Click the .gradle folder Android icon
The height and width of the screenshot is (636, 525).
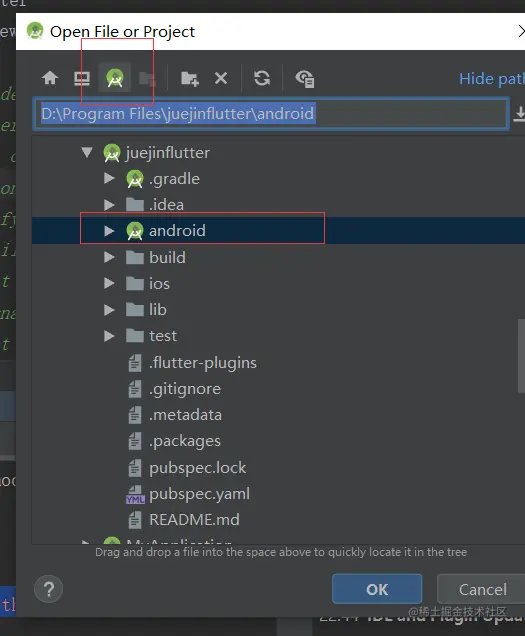coord(135,179)
